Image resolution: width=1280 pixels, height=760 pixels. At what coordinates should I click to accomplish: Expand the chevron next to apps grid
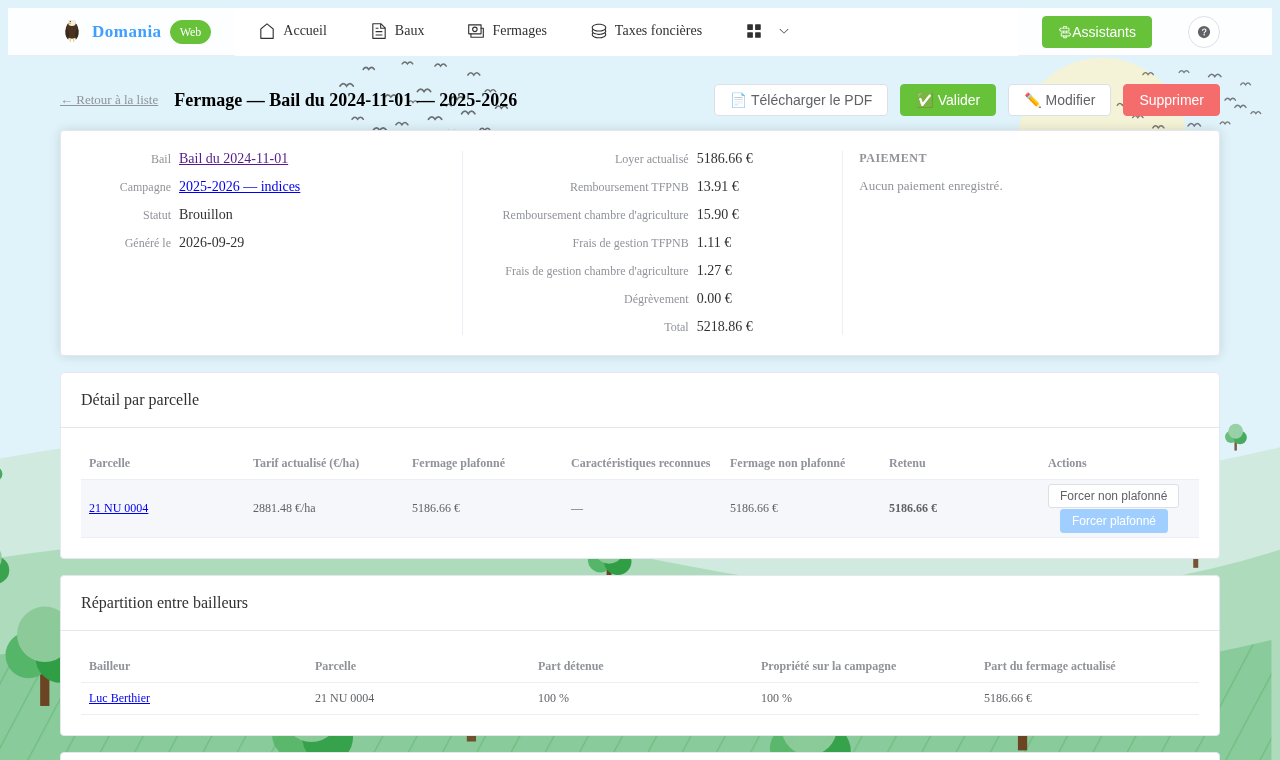[x=784, y=31]
